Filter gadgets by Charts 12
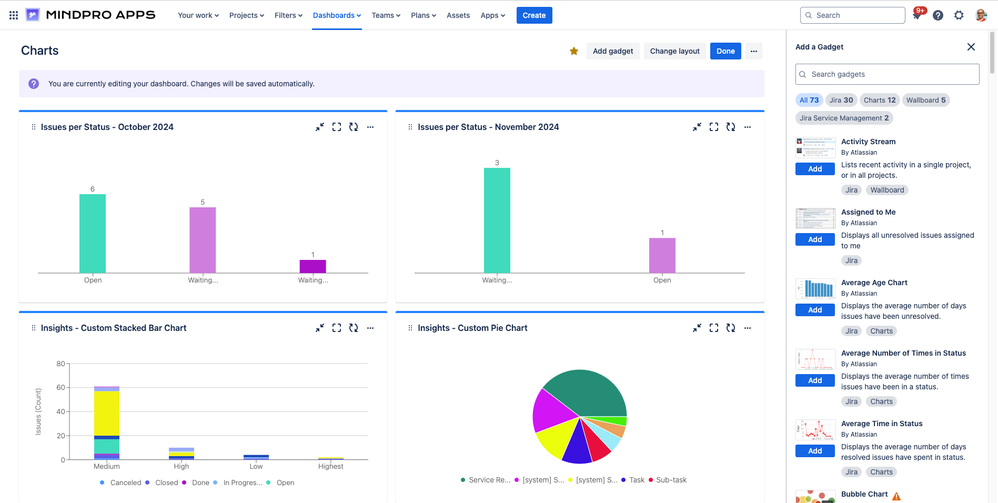998x503 pixels. click(880, 100)
